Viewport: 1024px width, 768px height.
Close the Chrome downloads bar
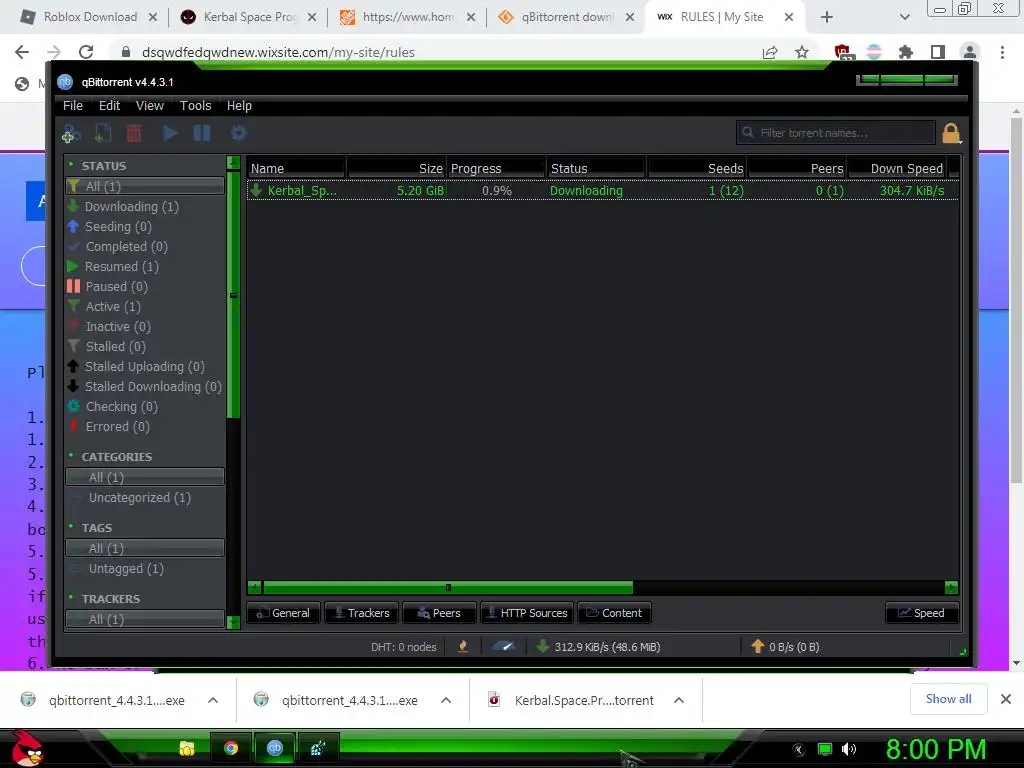(1006, 699)
